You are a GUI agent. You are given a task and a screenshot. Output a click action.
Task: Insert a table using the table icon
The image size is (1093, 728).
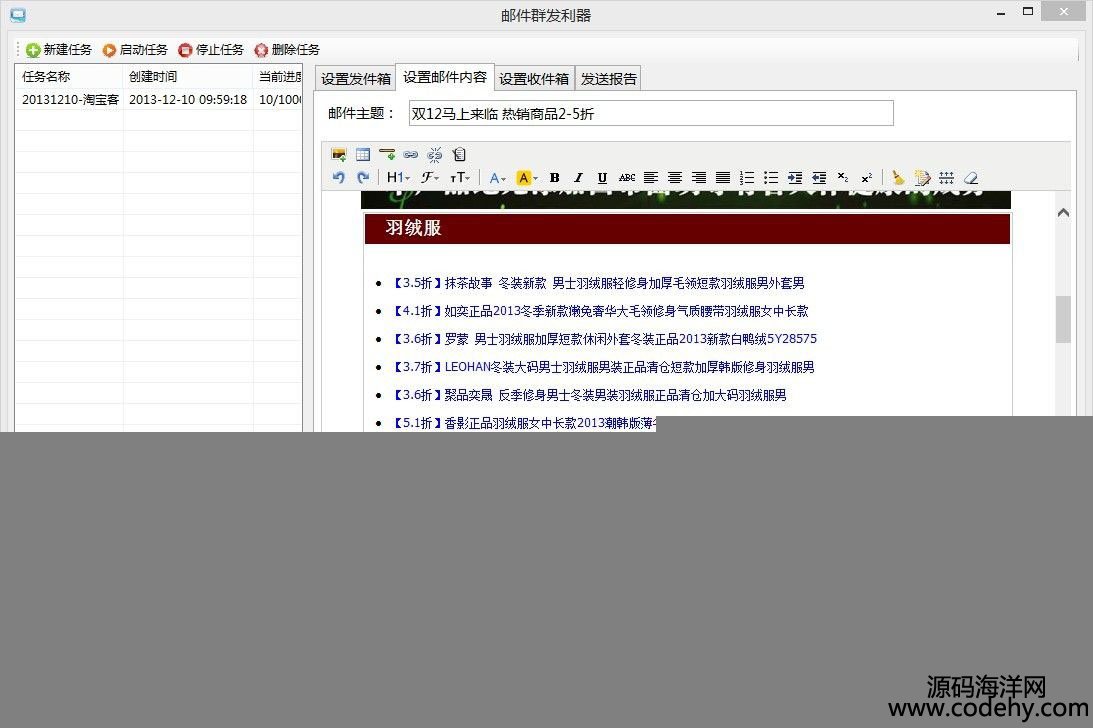point(362,154)
